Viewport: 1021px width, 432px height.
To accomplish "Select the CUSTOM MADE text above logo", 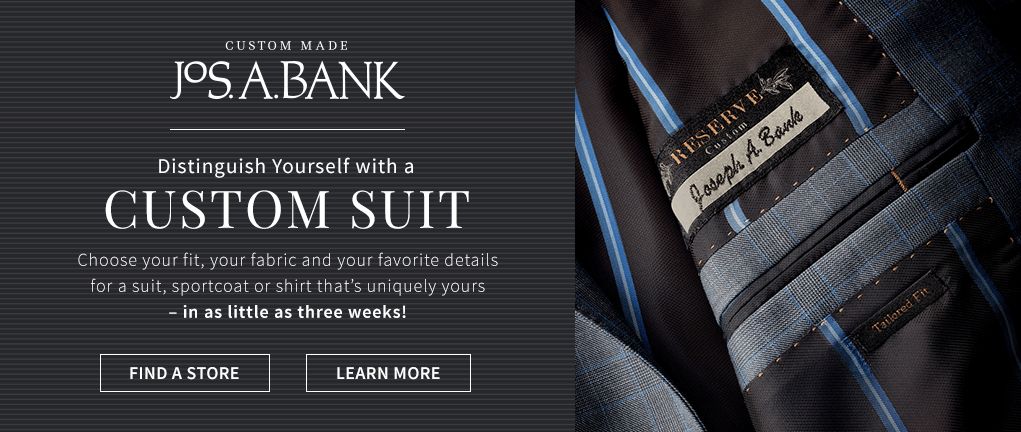I will 287,46.
